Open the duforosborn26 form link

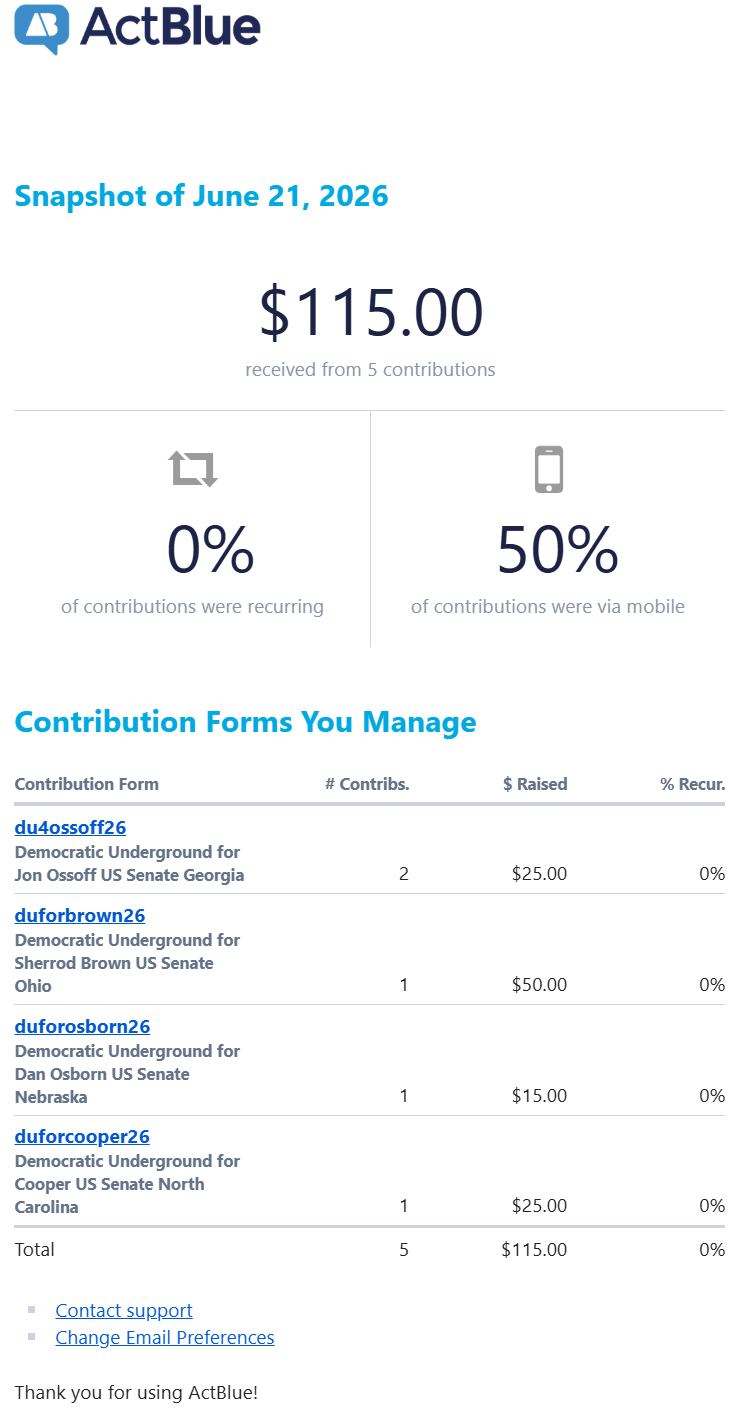click(x=82, y=1026)
